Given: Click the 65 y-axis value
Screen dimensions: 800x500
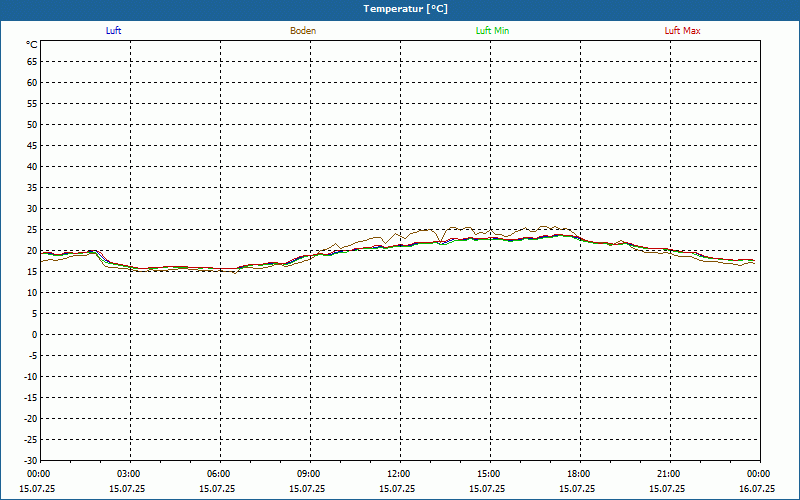Looking at the screenshot, I should tap(32, 62).
